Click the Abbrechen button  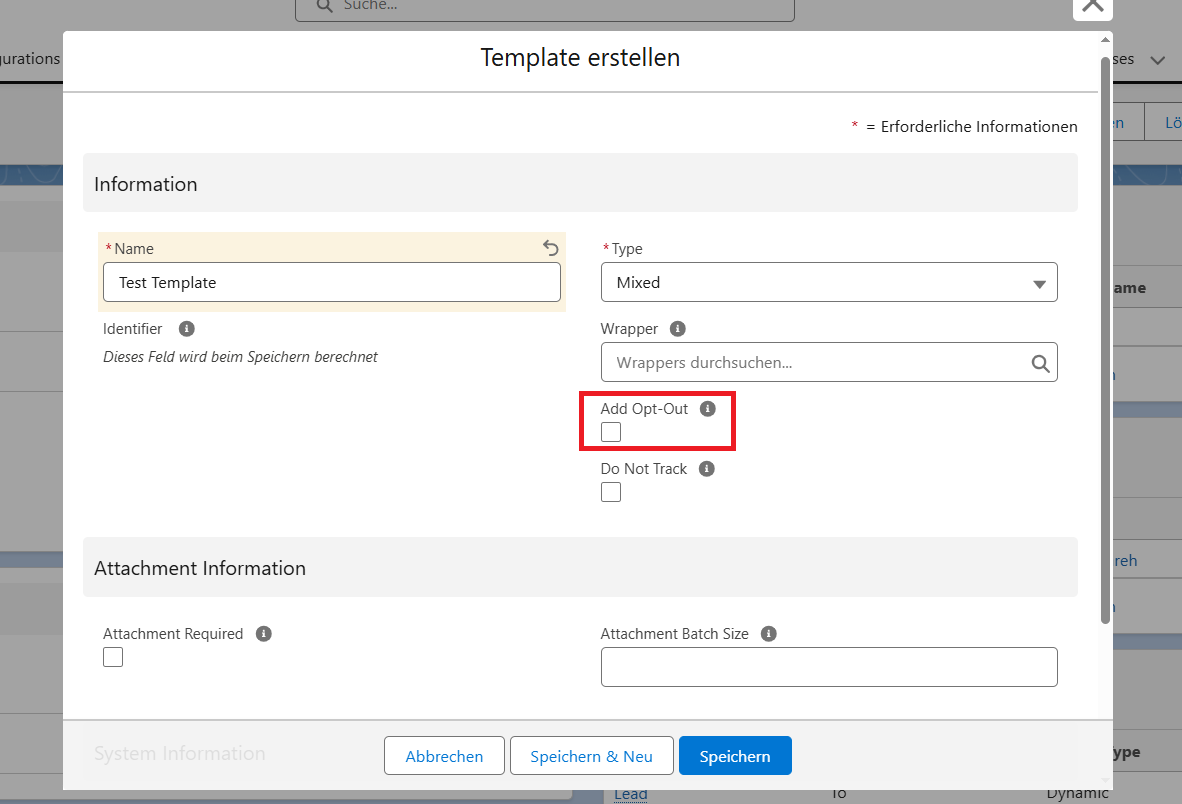point(444,756)
